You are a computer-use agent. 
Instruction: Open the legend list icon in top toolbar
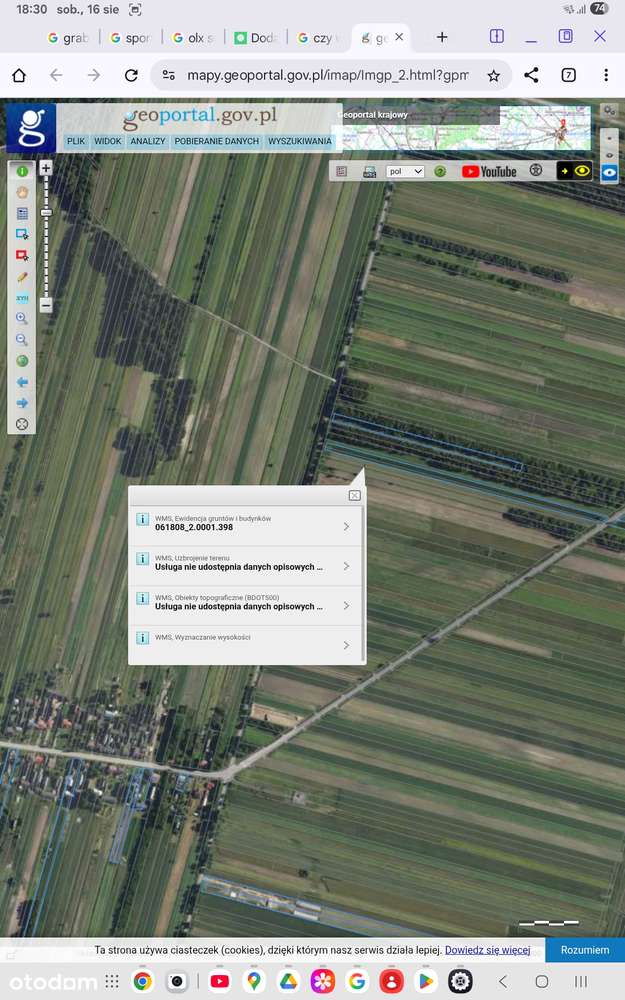342,172
